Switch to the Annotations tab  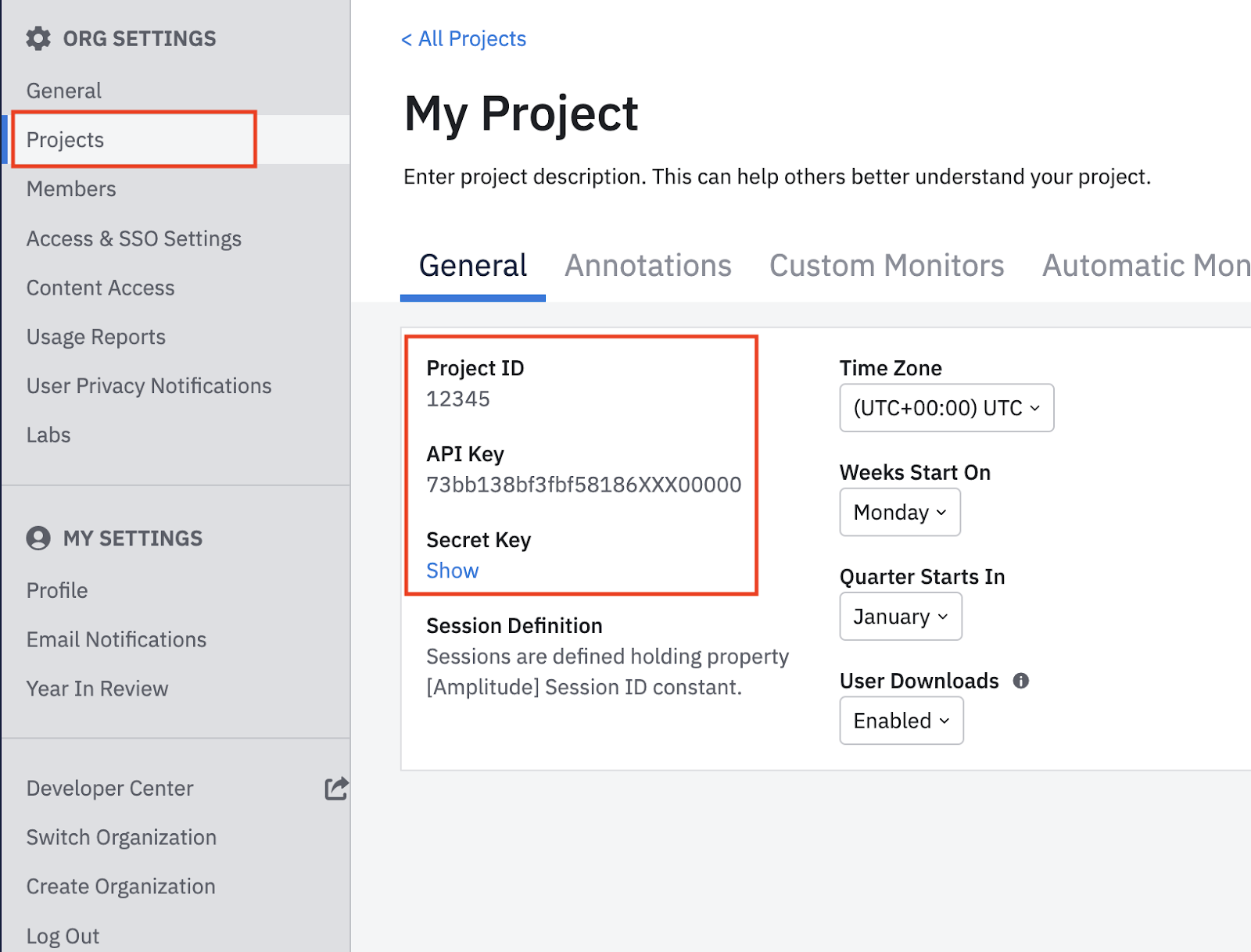[647, 266]
